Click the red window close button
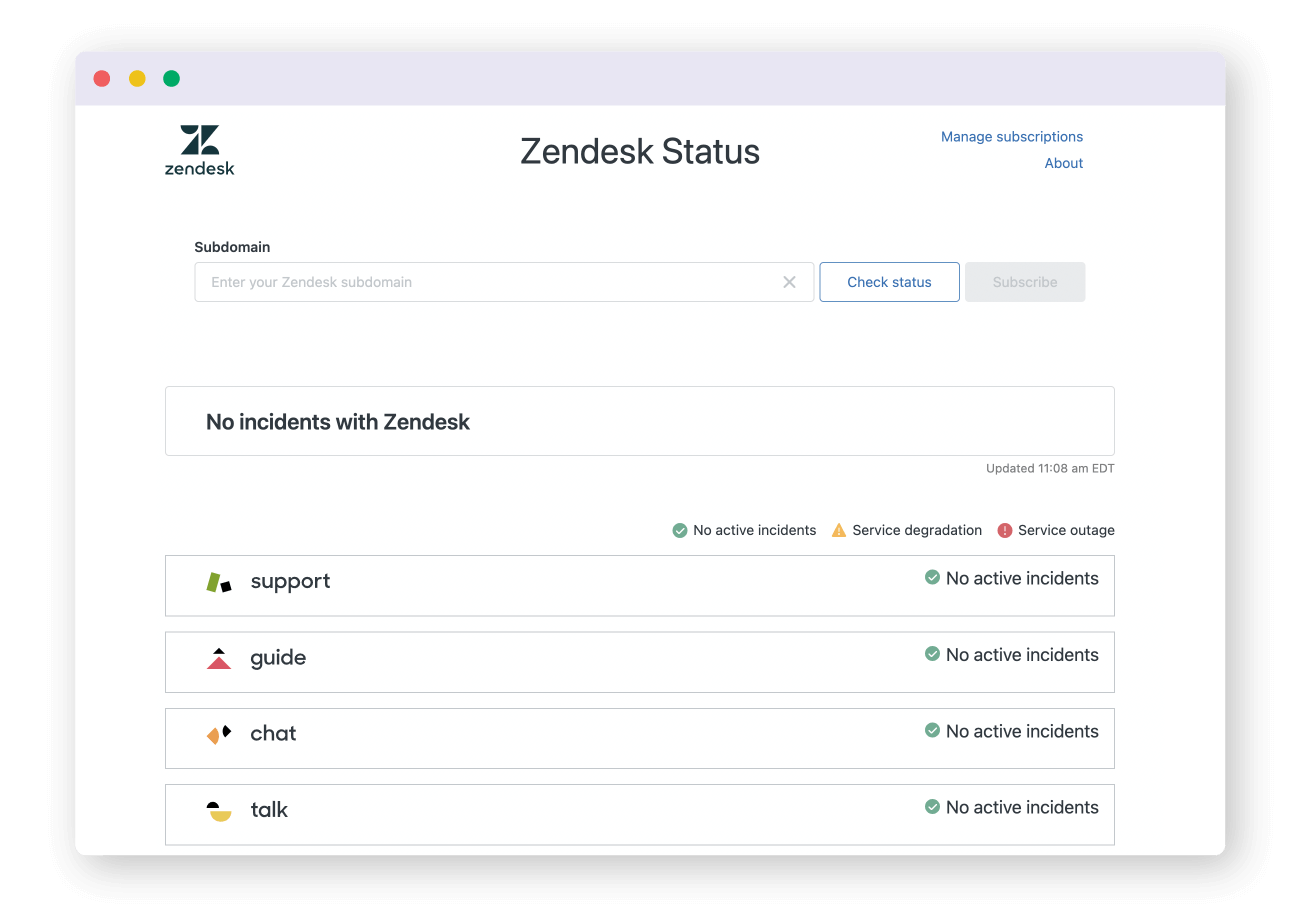The image size is (1303, 921). pyautogui.click(x=102, y=79)
